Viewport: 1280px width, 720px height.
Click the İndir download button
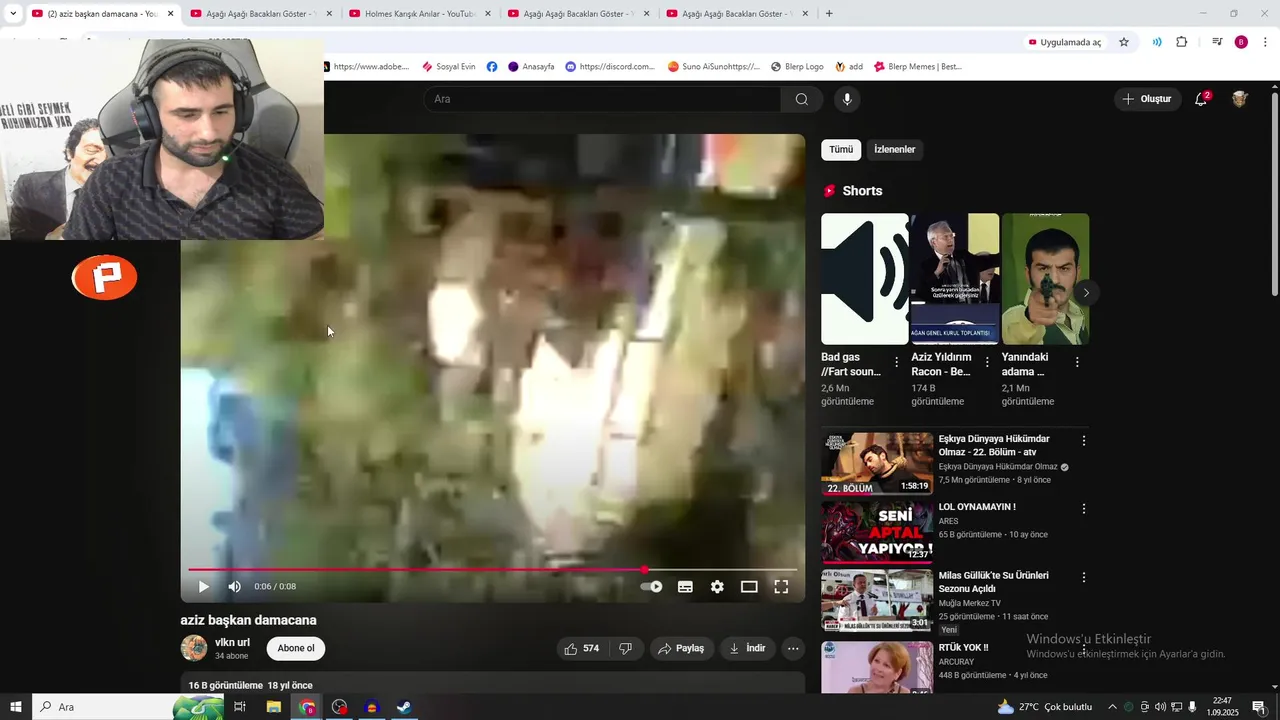747,649
